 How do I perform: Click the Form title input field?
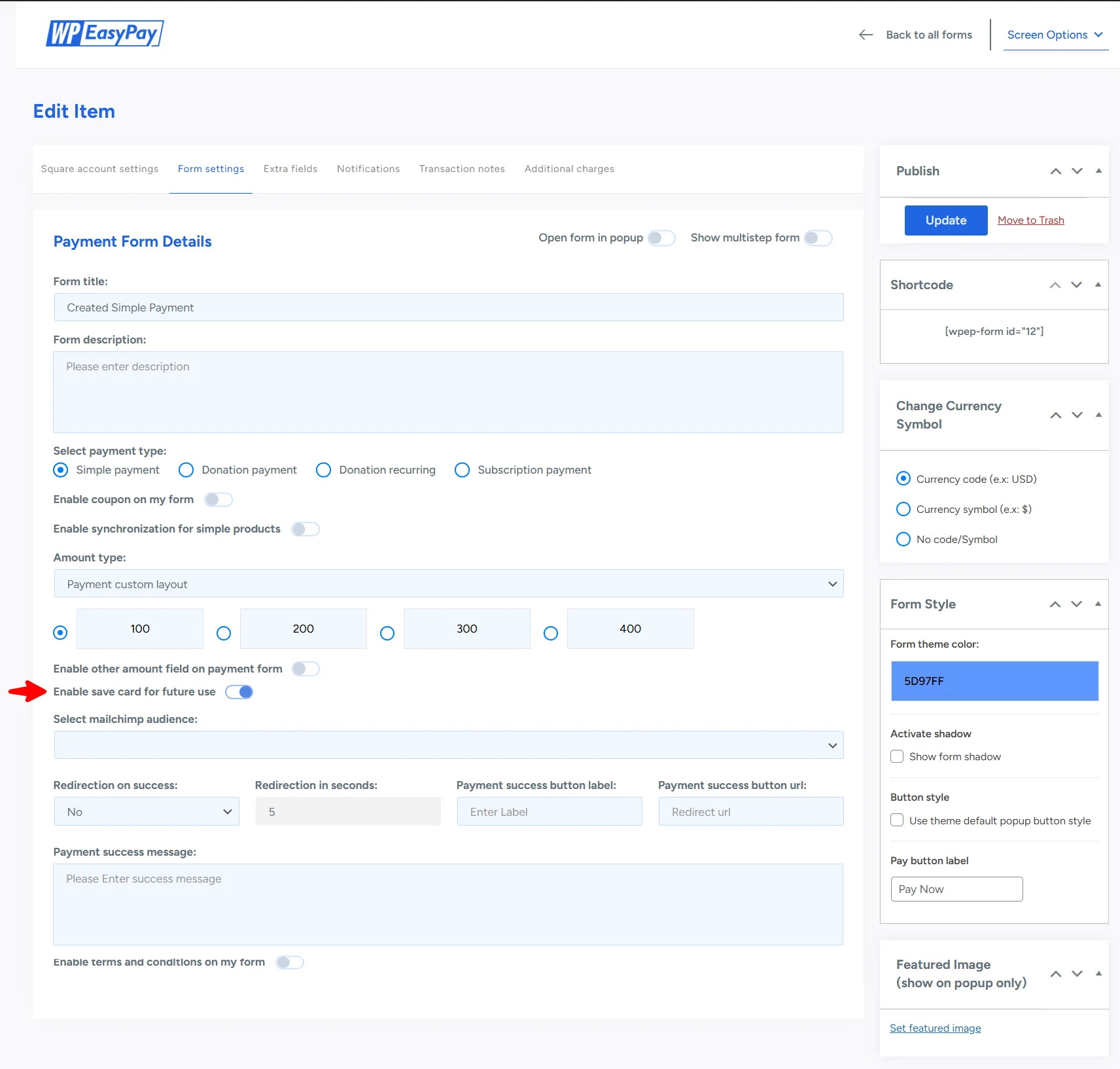[x=449, y=307]
